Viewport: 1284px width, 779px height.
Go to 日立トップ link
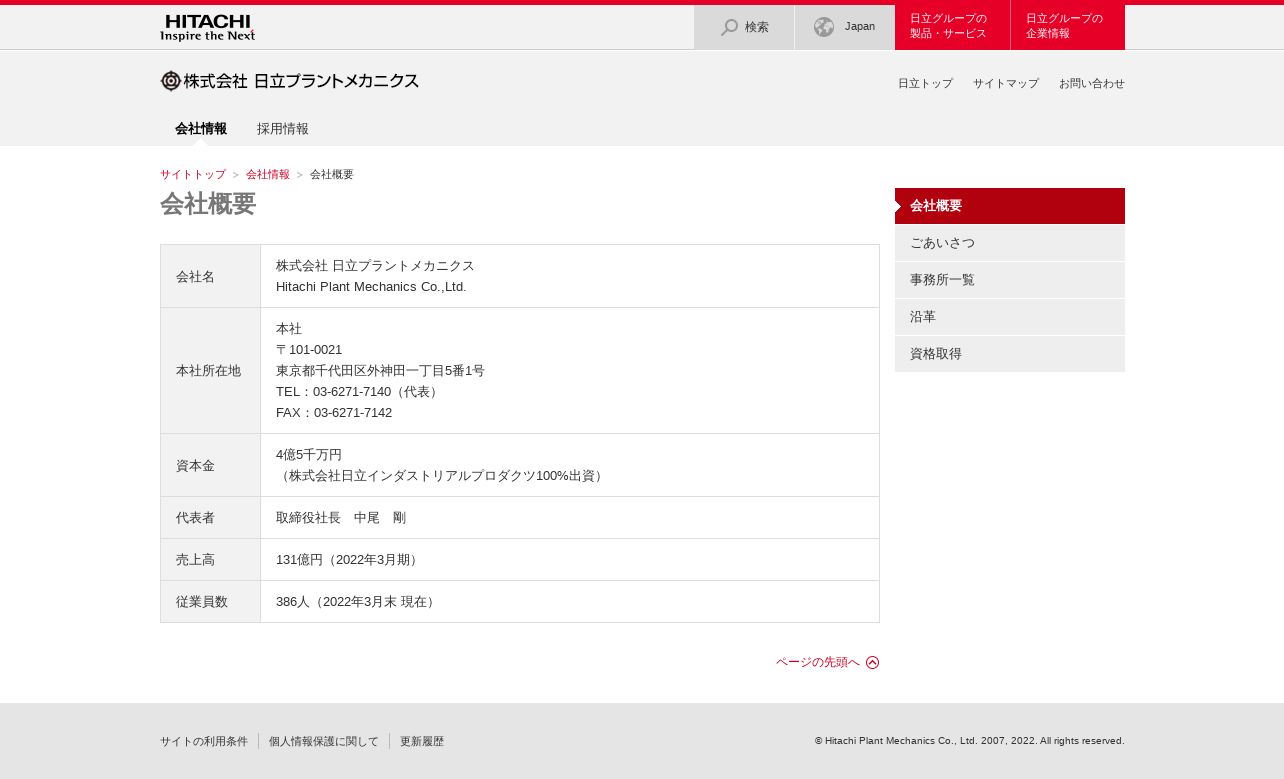pos(925,84)
